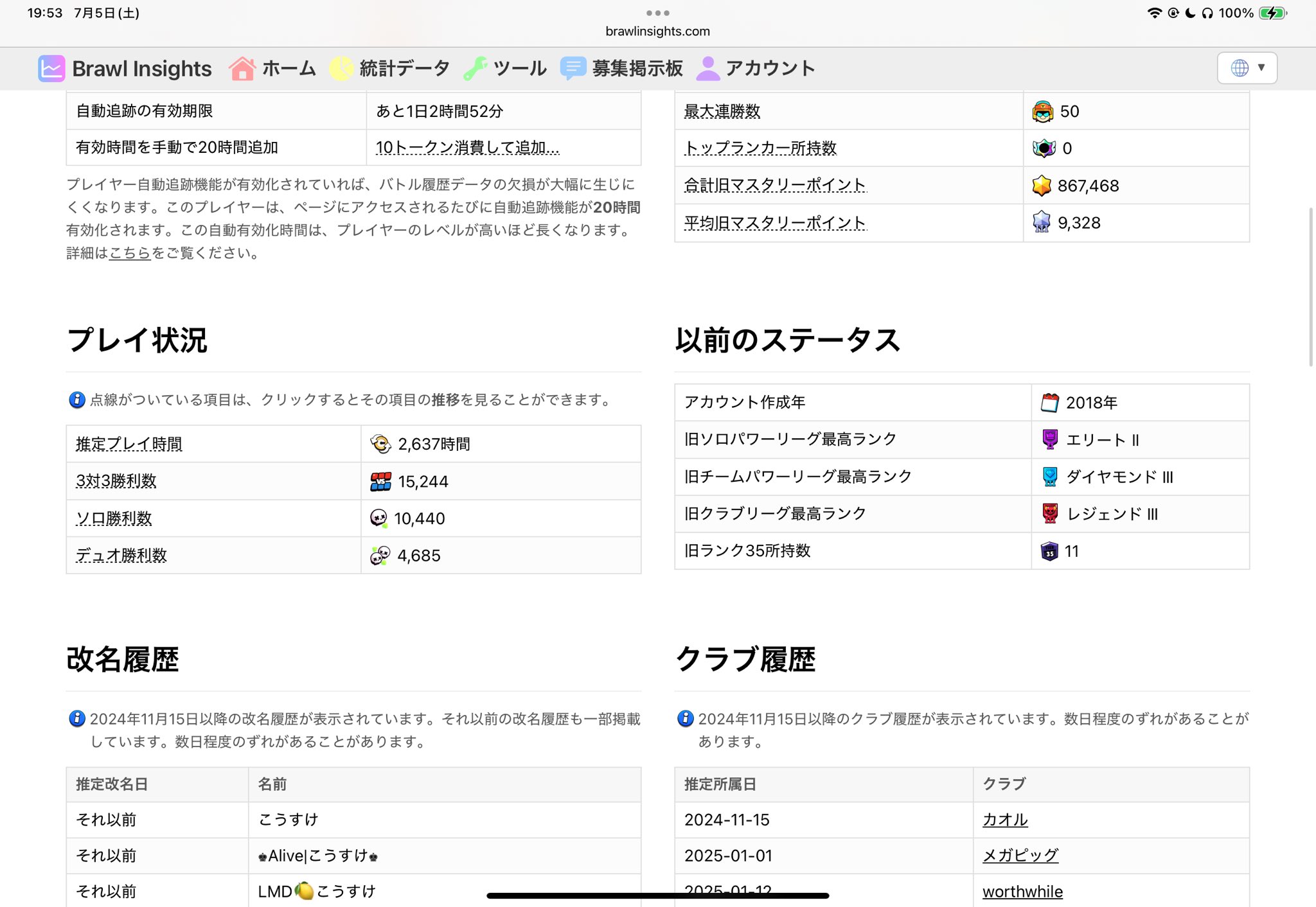1316x907 pixels.
Task: Show trend for 合計旧マスタリーポイント
Action: pos(775,185)
